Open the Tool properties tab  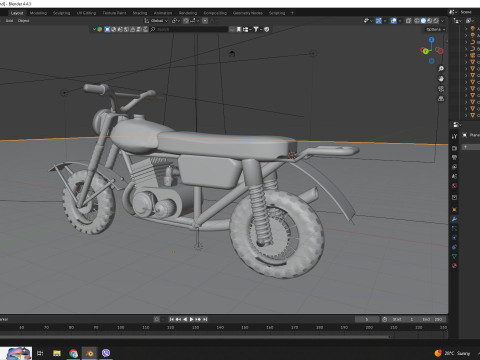point(454,136)
